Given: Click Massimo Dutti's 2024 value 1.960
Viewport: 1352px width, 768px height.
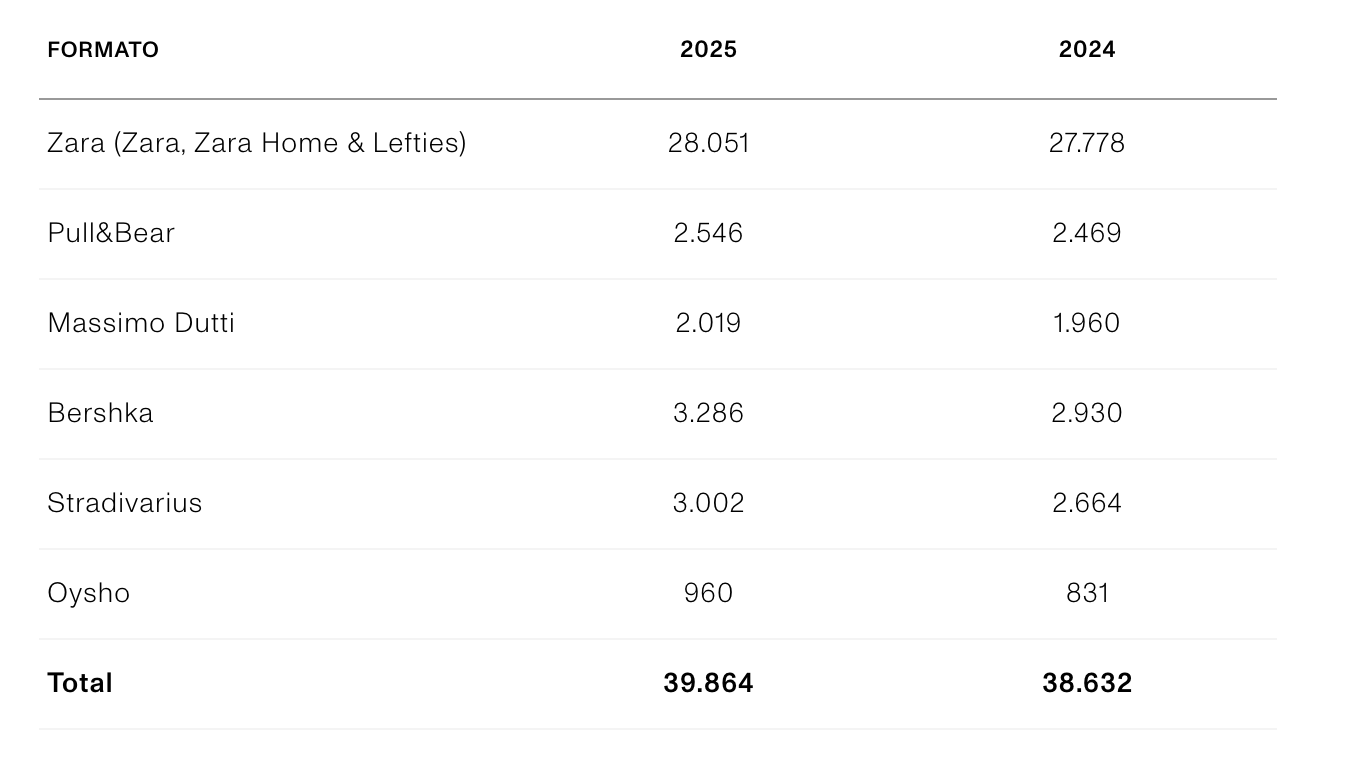Looking at the screenshot, I should click(1087, 323).
